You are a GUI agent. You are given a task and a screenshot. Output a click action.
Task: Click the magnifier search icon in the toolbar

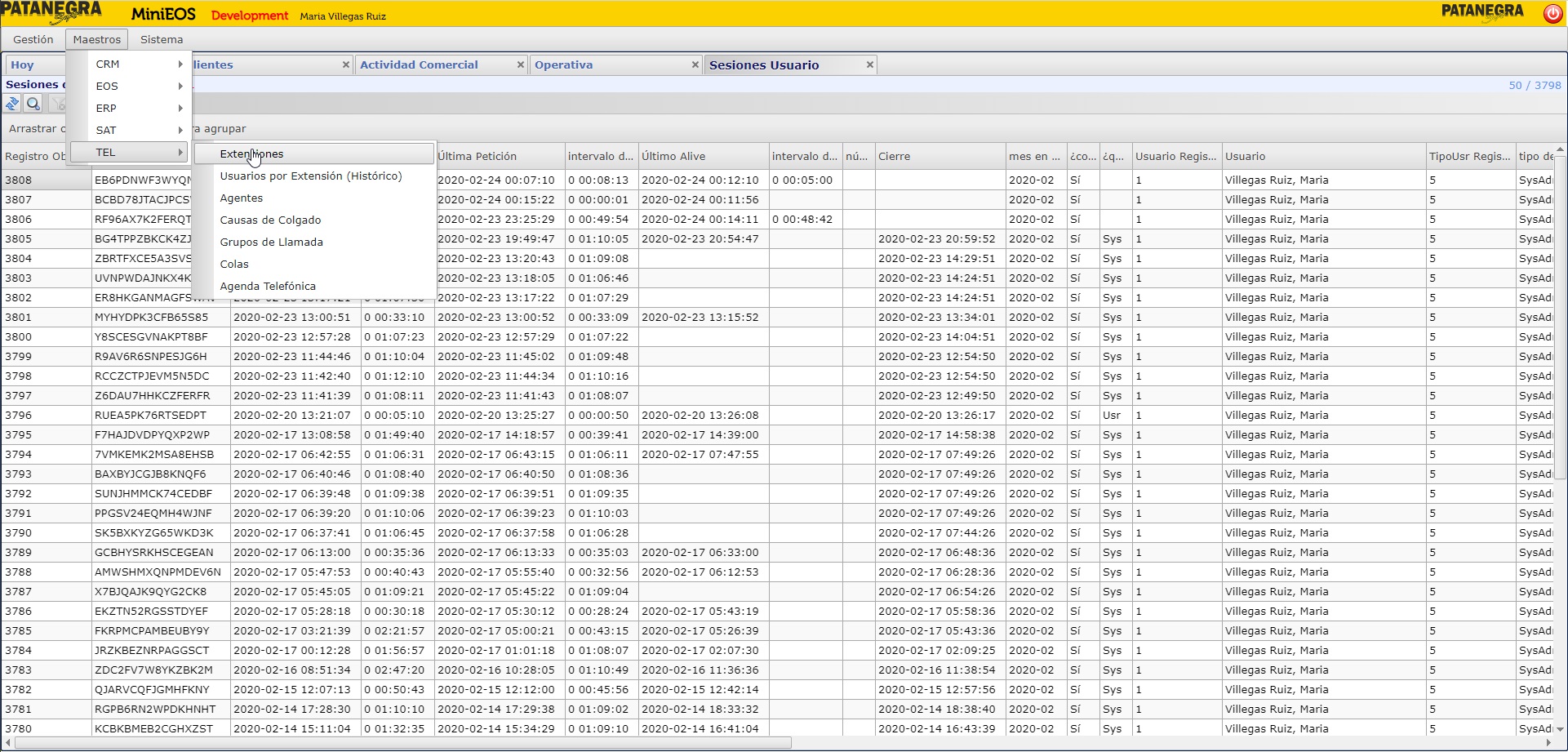33,104
